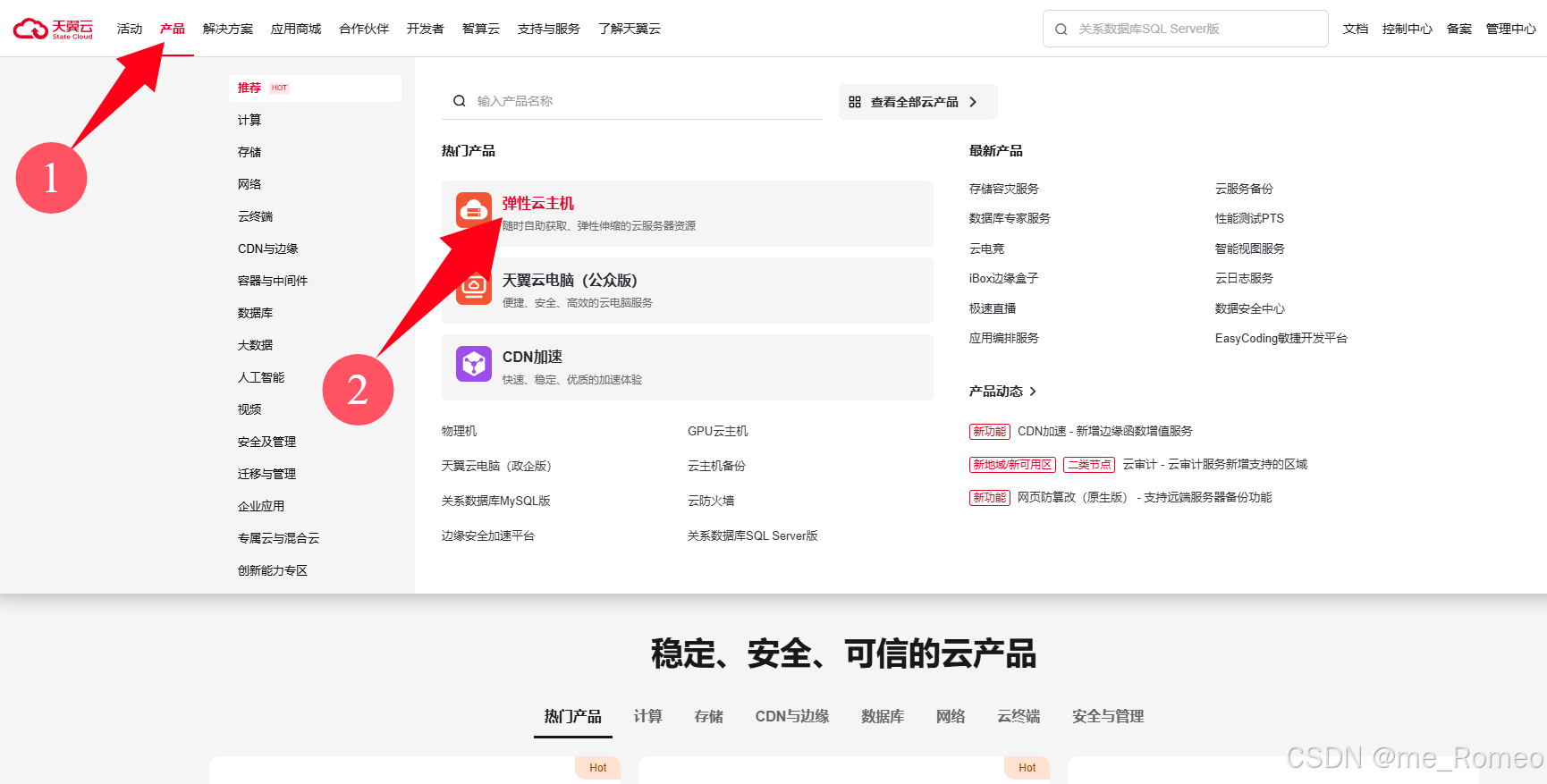Open the 解决方案 menu

[228, 29]
